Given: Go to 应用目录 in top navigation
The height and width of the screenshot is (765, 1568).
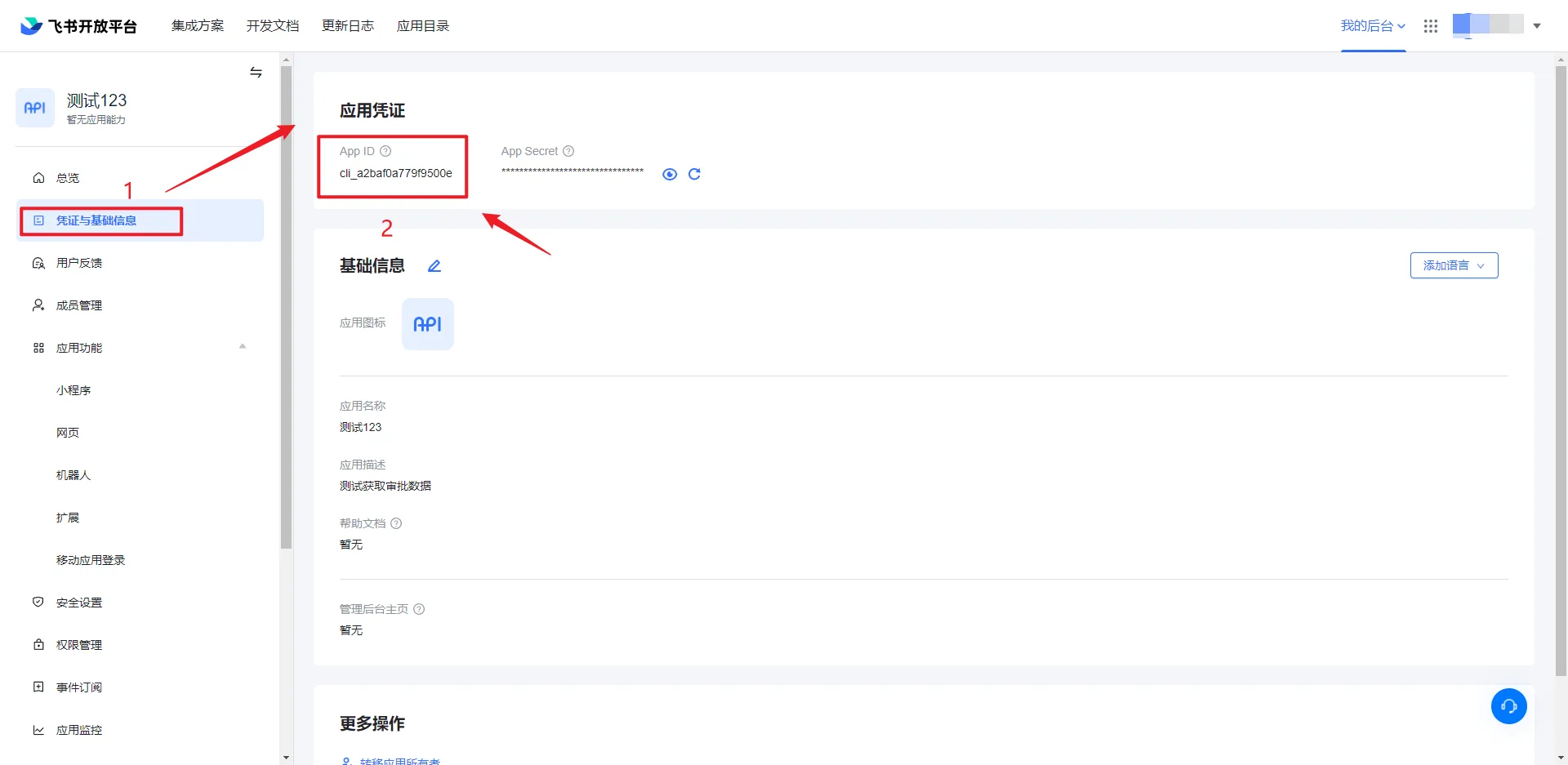Looking at the screenshot, I should coord(423,26).
